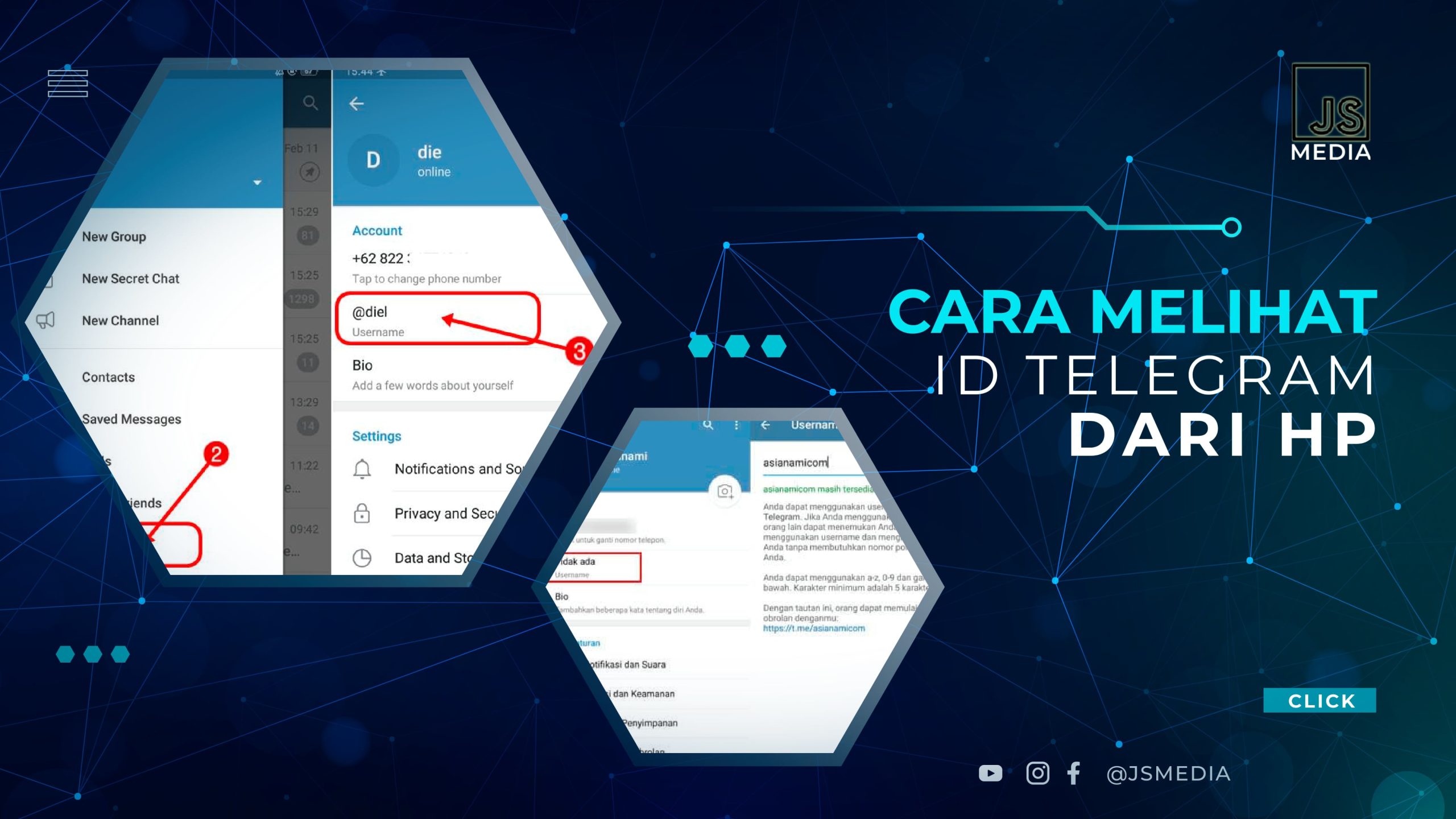The height and width of the screenshot is (819, 1456).
Task: Tap the New Channel megaphone icon
Action: coord(45,320)
